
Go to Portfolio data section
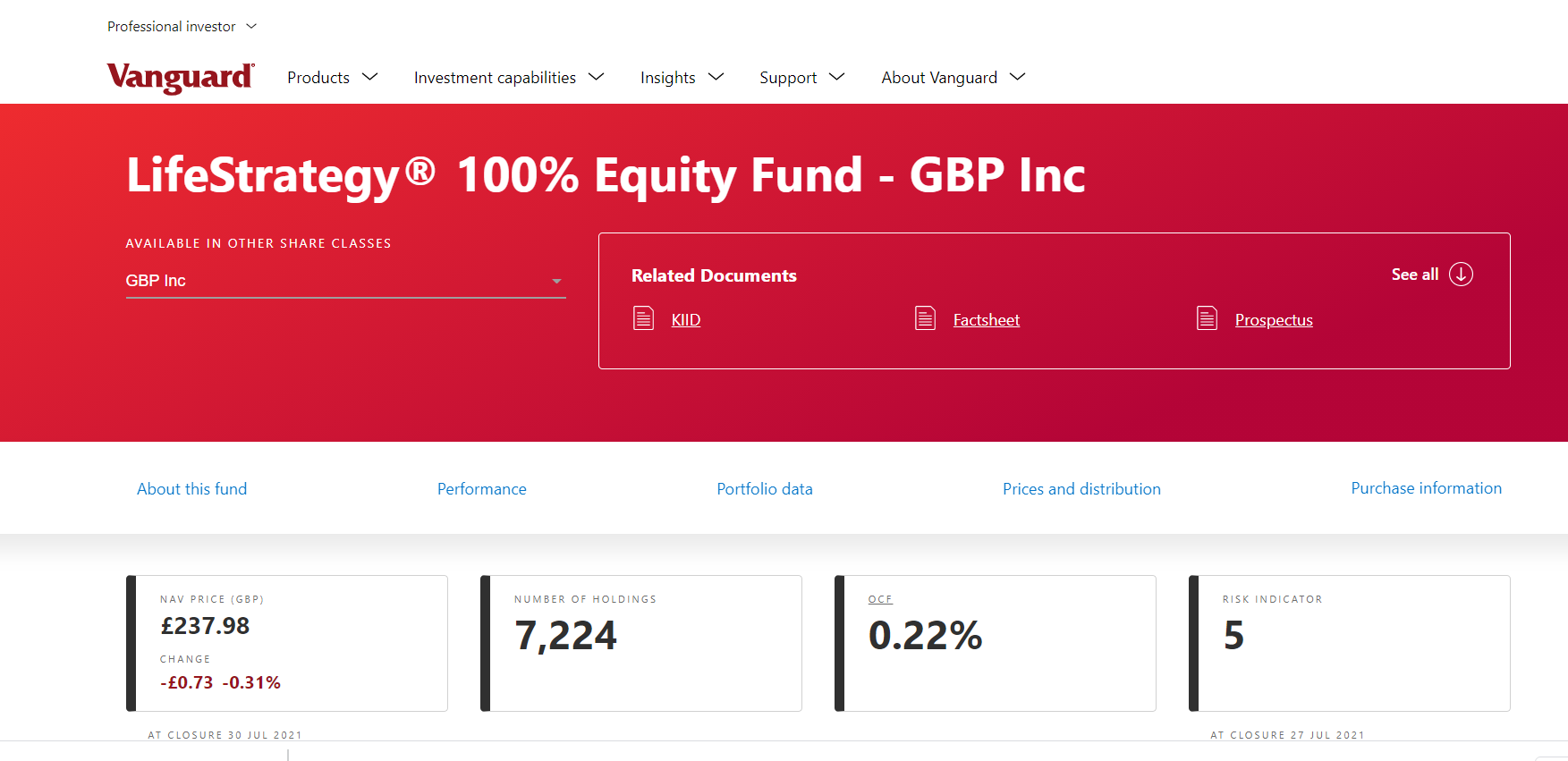tap(764, 489)
